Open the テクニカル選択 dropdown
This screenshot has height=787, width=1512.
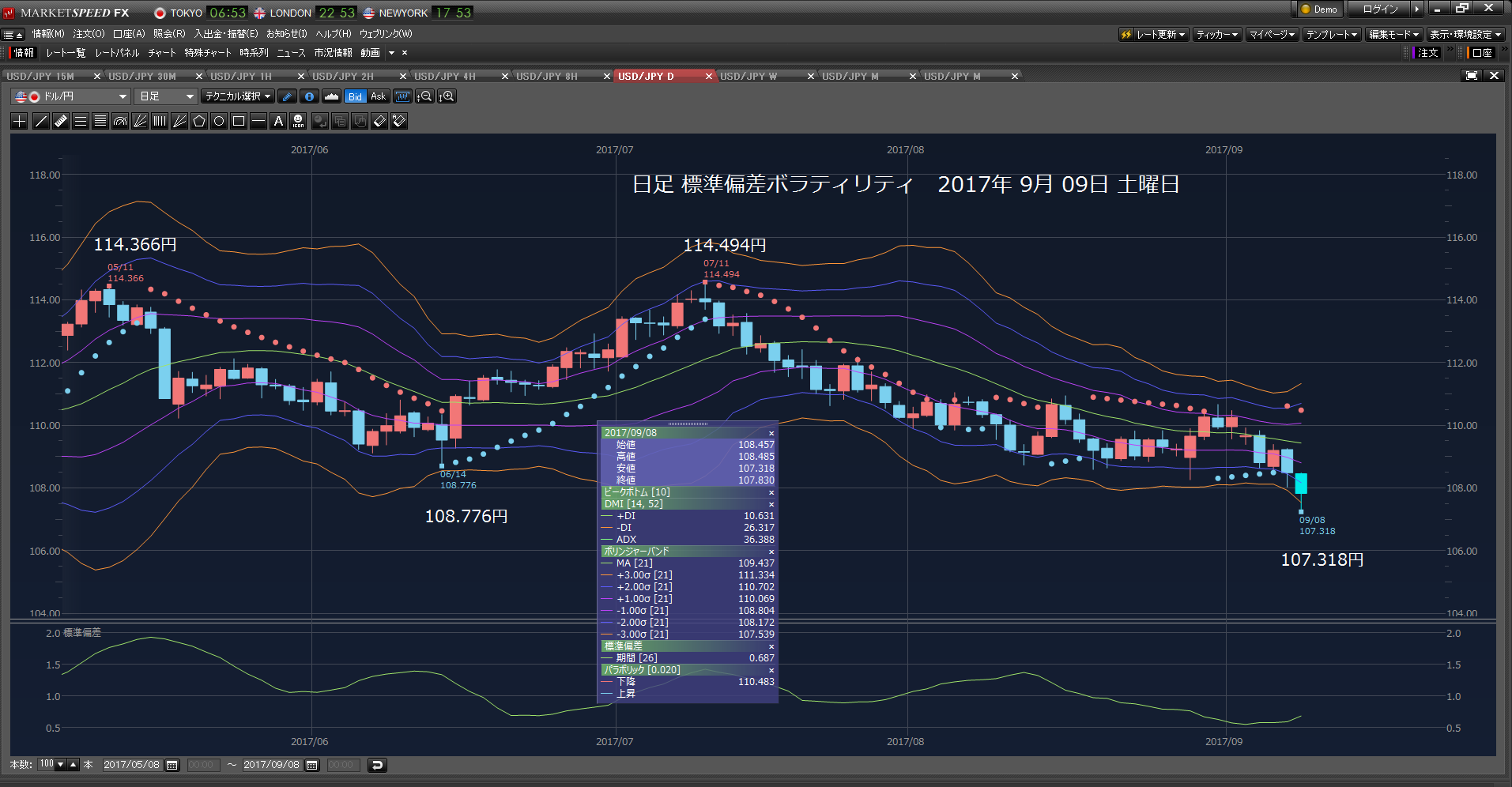pyautogui.click(x=238, y=96)
